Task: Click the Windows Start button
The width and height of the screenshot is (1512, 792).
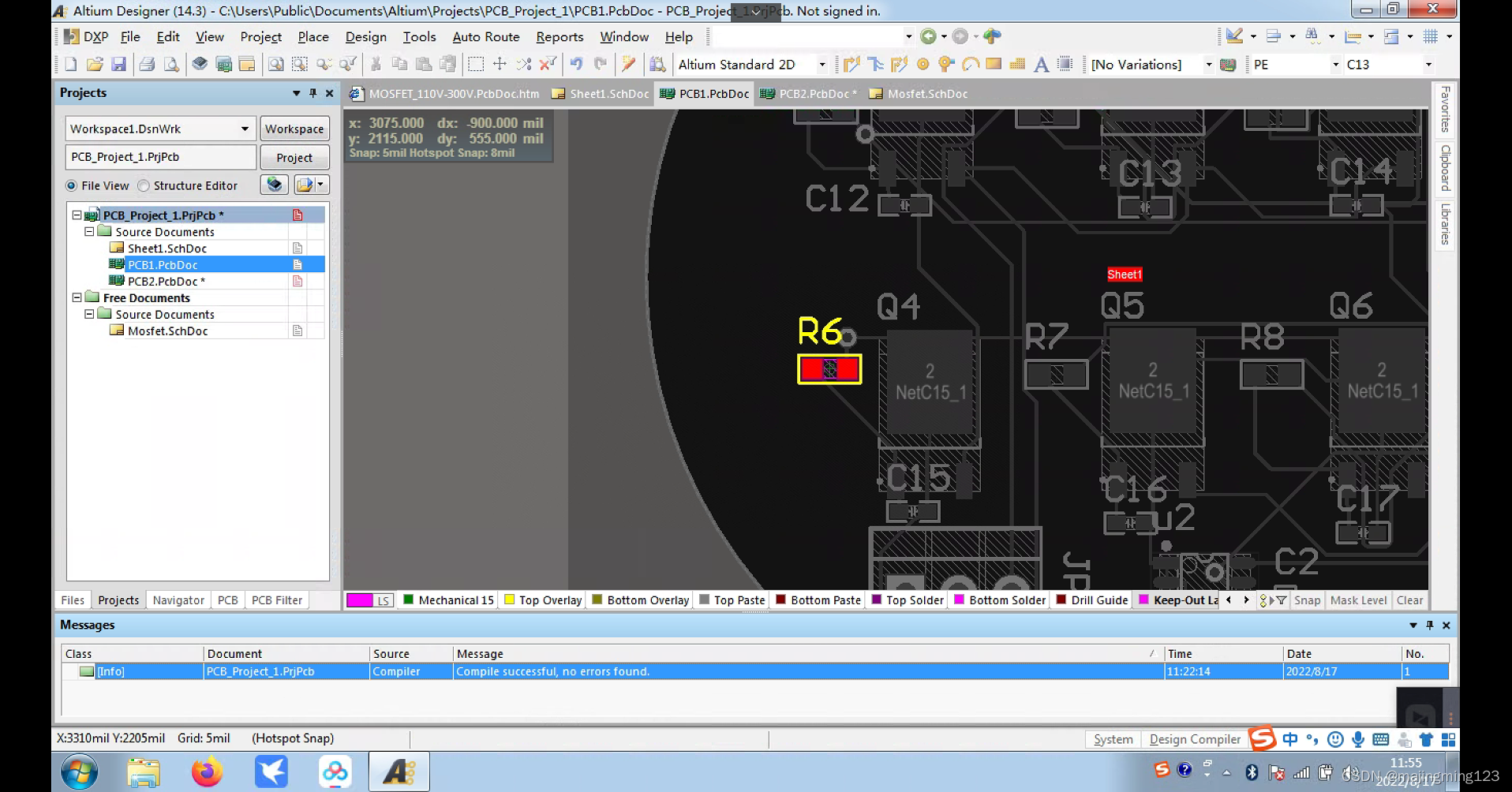Action: (80, 771)
